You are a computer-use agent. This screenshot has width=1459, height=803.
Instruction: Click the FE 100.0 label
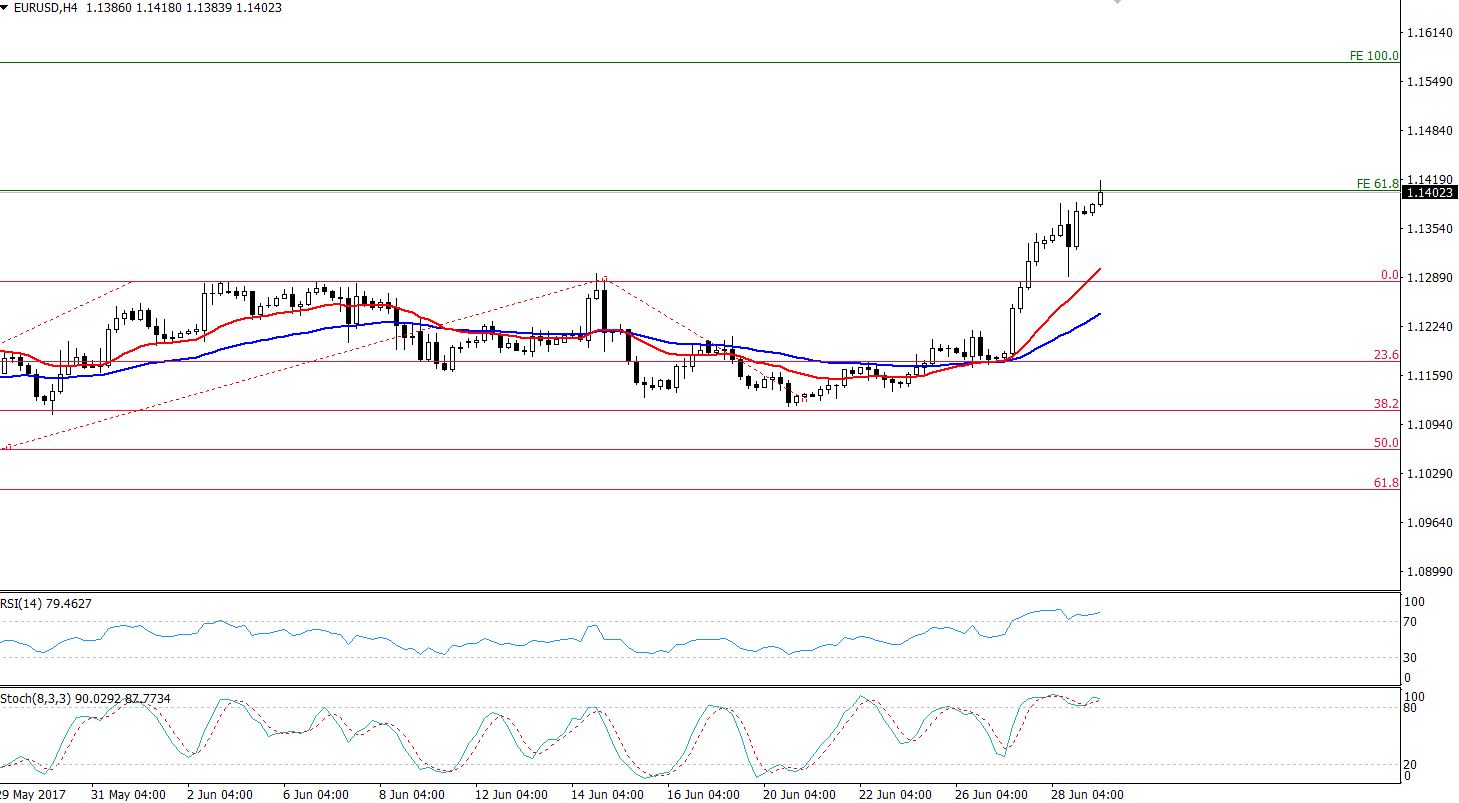[1374, 56]
